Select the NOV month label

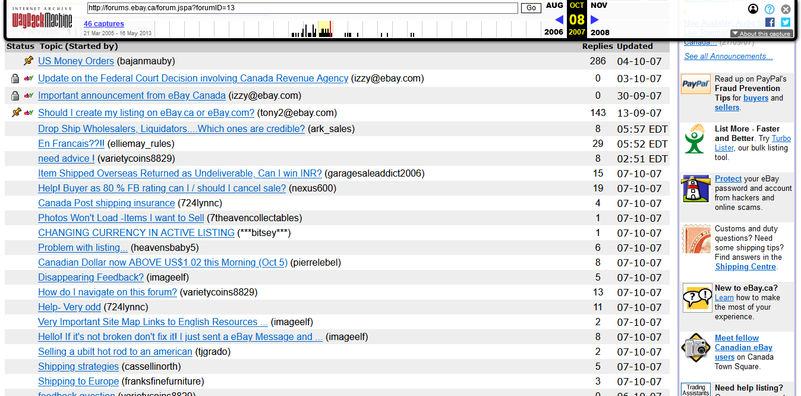coord(599,5)
